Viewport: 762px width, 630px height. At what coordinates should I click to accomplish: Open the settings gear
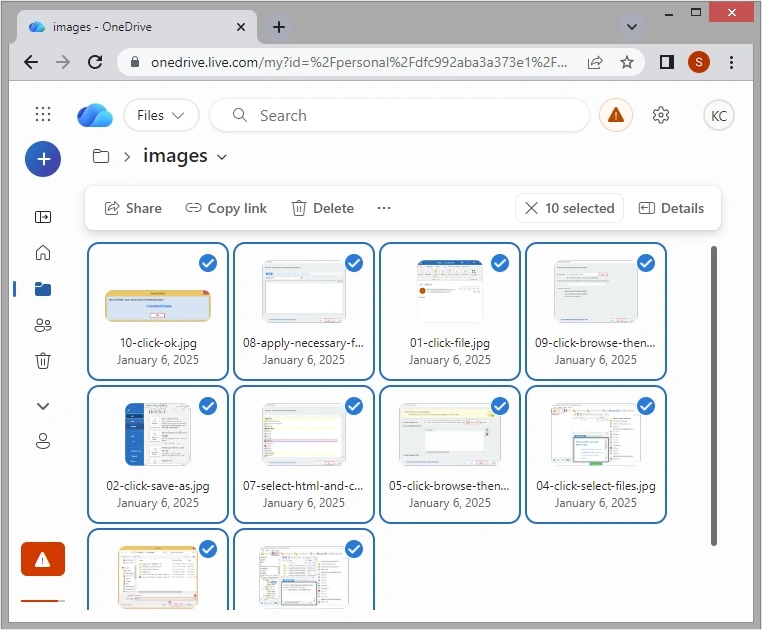pos(660,115)
